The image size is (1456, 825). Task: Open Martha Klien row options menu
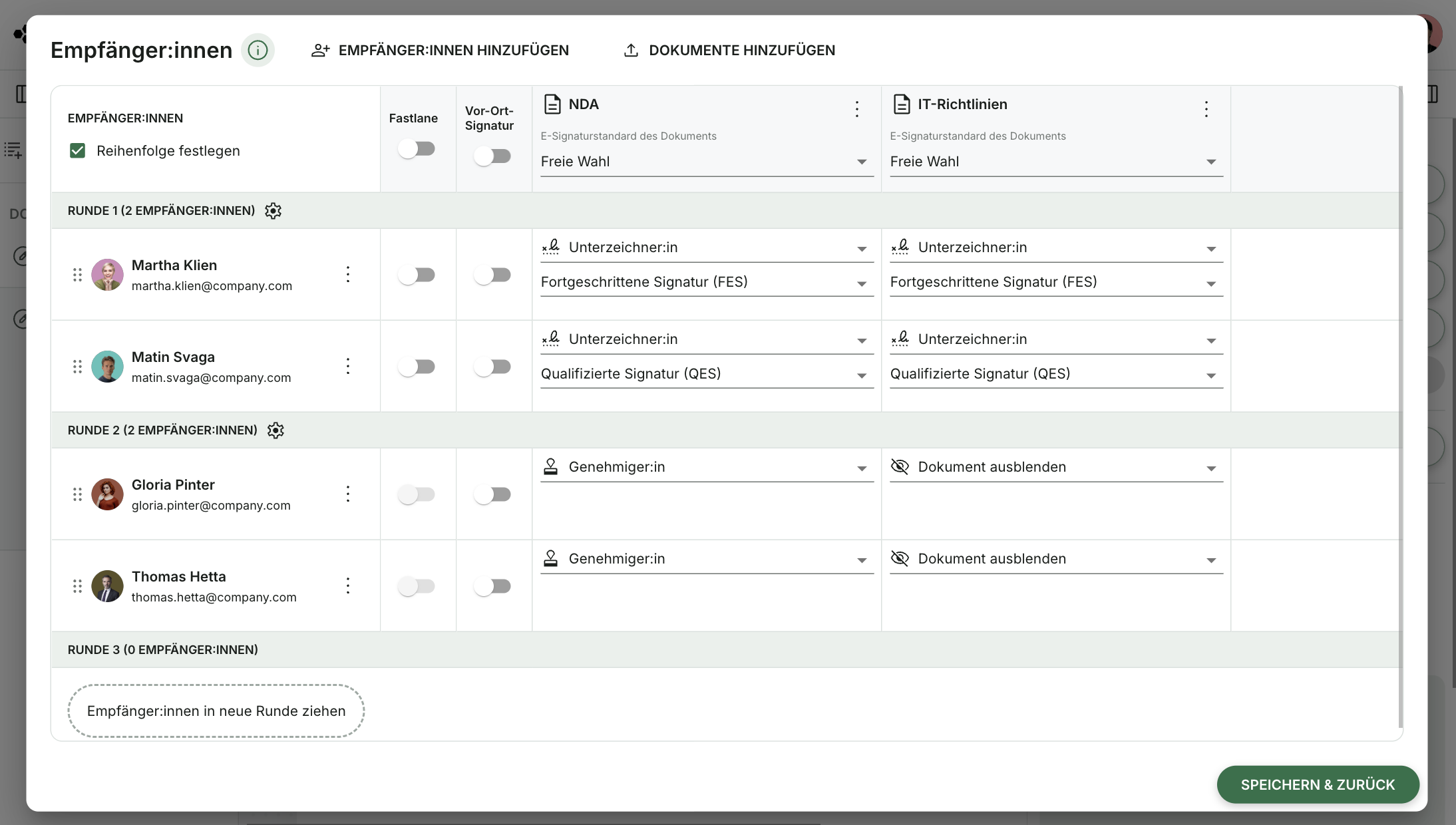pos(348,274)
